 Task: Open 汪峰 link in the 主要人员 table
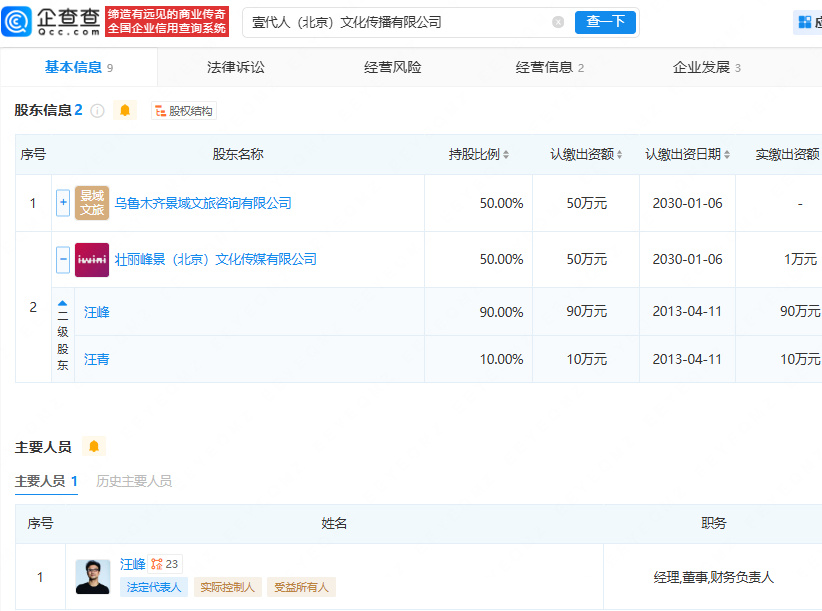tap(132, 564)
